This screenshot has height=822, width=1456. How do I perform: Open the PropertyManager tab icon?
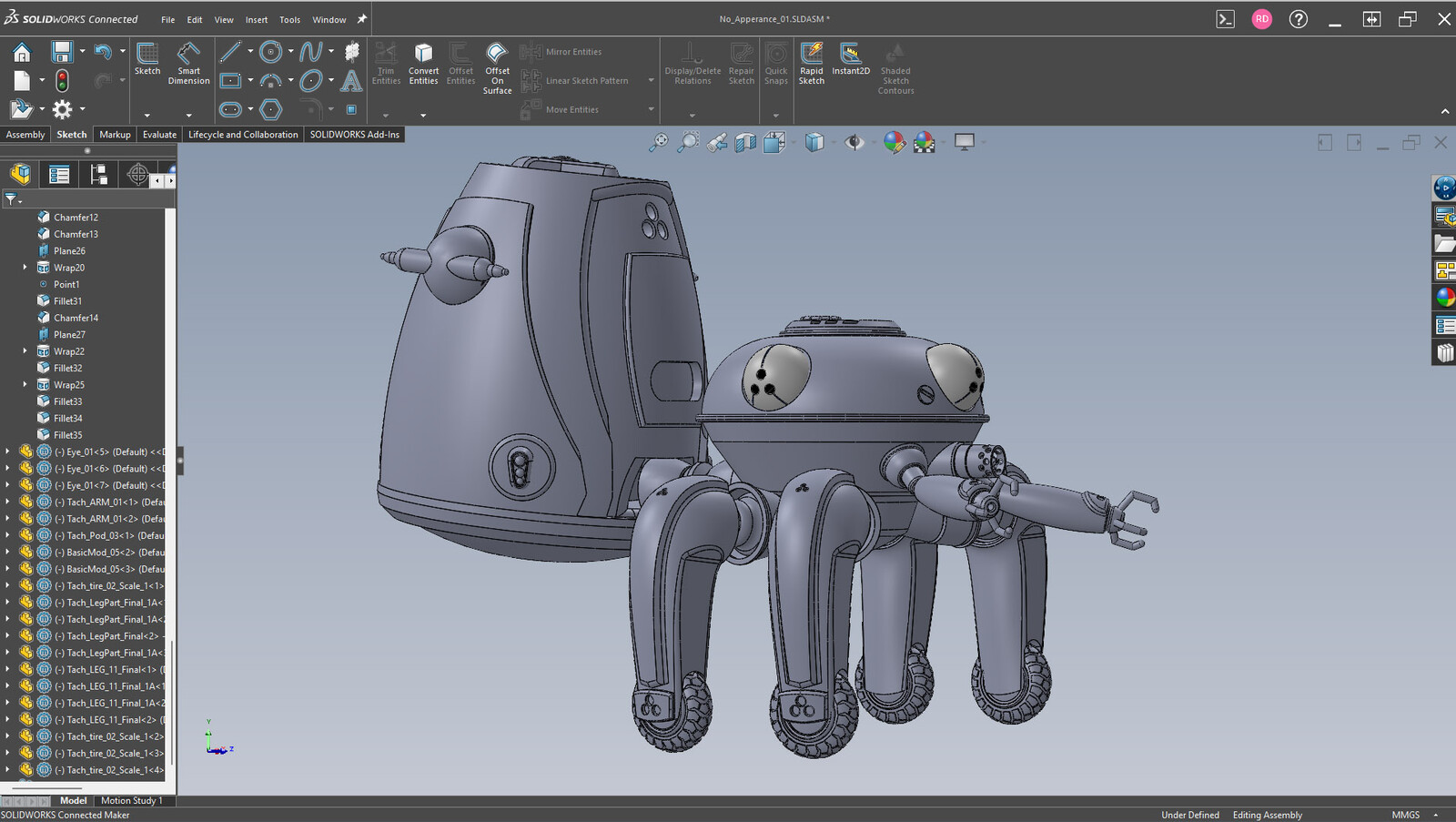pyautogui.click(x=59, y=174)
